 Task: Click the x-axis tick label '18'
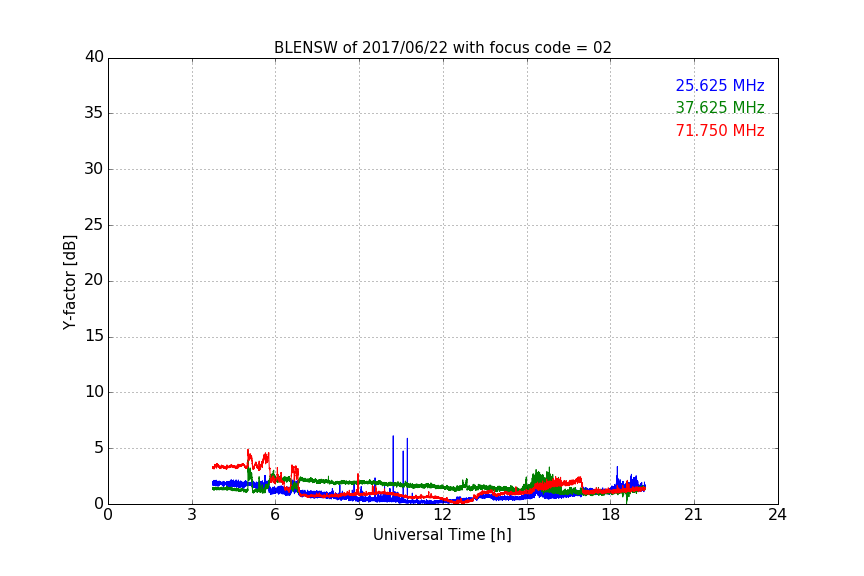coord(610,515)
